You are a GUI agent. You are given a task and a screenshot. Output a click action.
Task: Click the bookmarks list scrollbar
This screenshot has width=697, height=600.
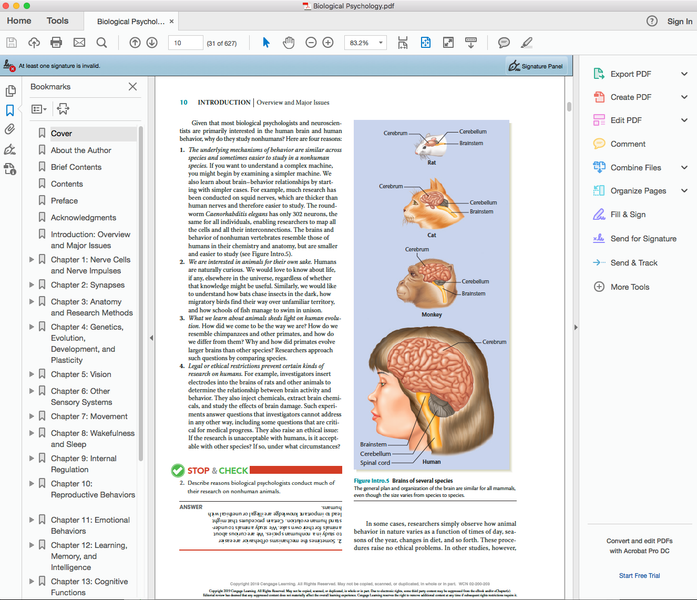(141, 293)
